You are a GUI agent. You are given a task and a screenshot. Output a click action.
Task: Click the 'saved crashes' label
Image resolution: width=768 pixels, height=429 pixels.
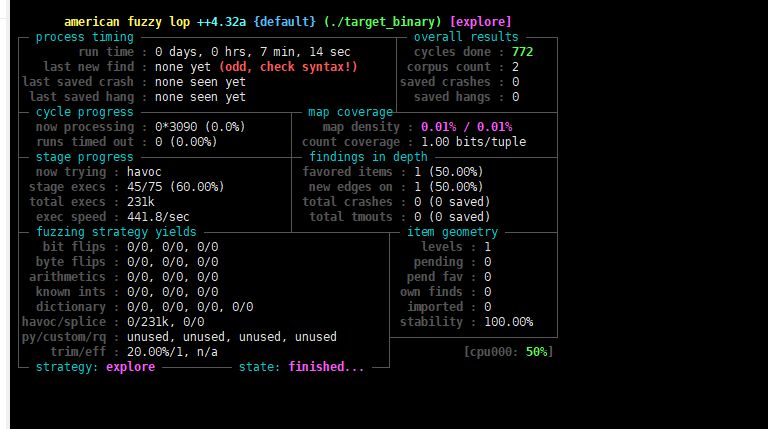coord(445,82)
